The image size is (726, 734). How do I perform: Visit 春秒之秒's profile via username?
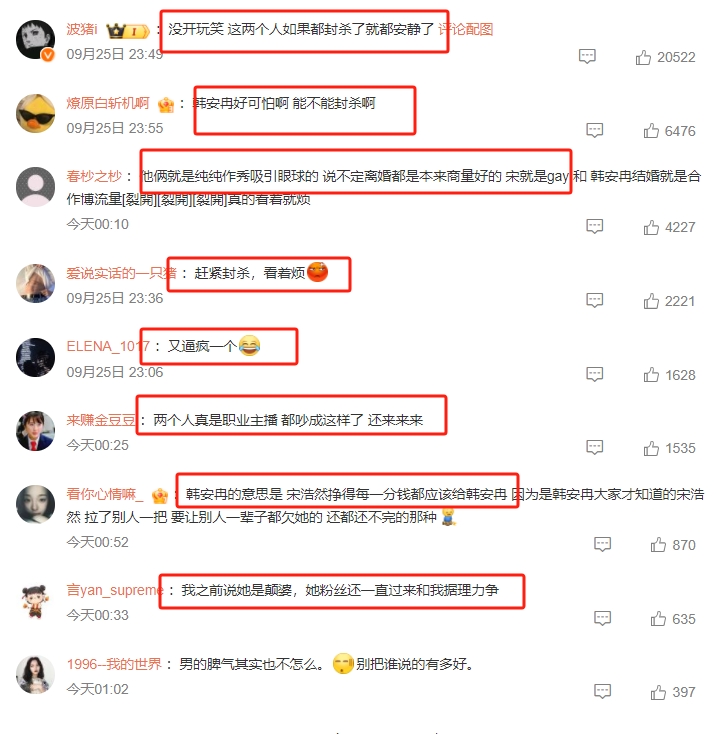pos(94,176)
